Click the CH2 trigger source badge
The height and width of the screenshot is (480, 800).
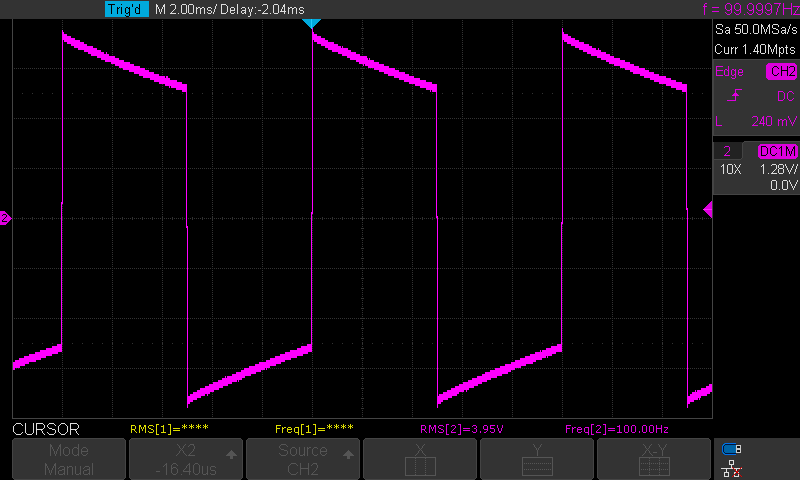click(x=781, y=71)
